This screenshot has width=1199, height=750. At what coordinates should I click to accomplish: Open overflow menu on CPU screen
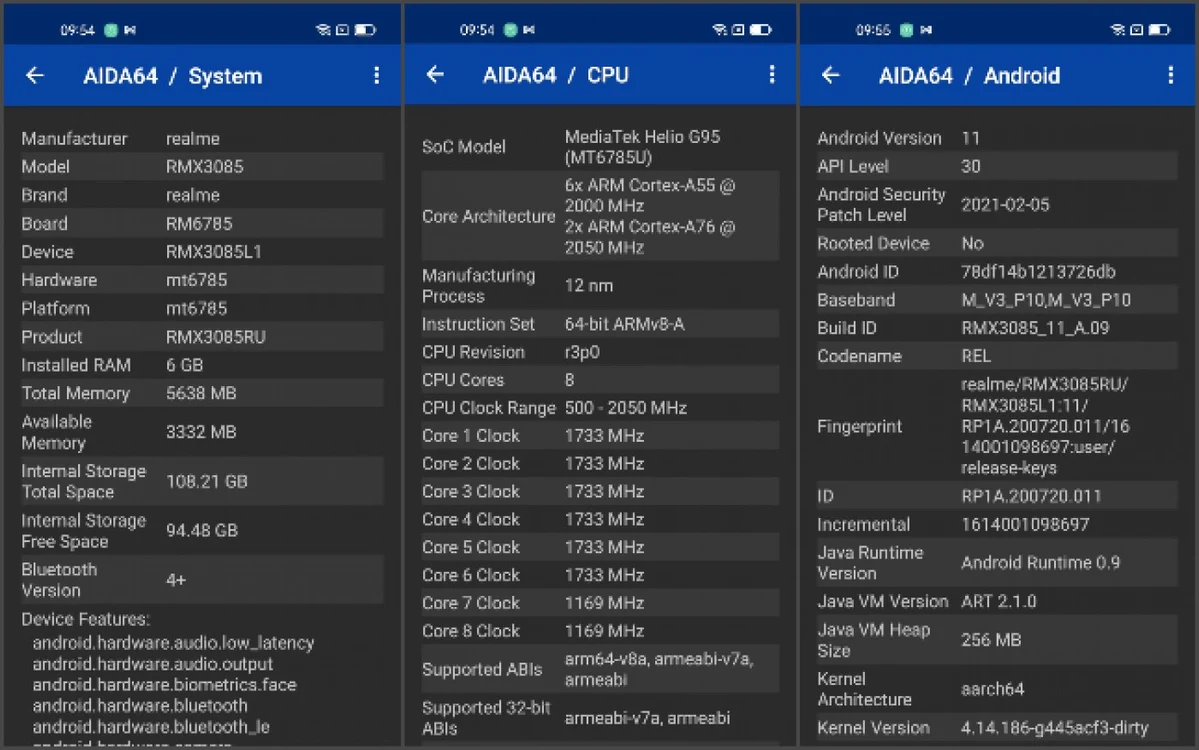coord(772,74)
